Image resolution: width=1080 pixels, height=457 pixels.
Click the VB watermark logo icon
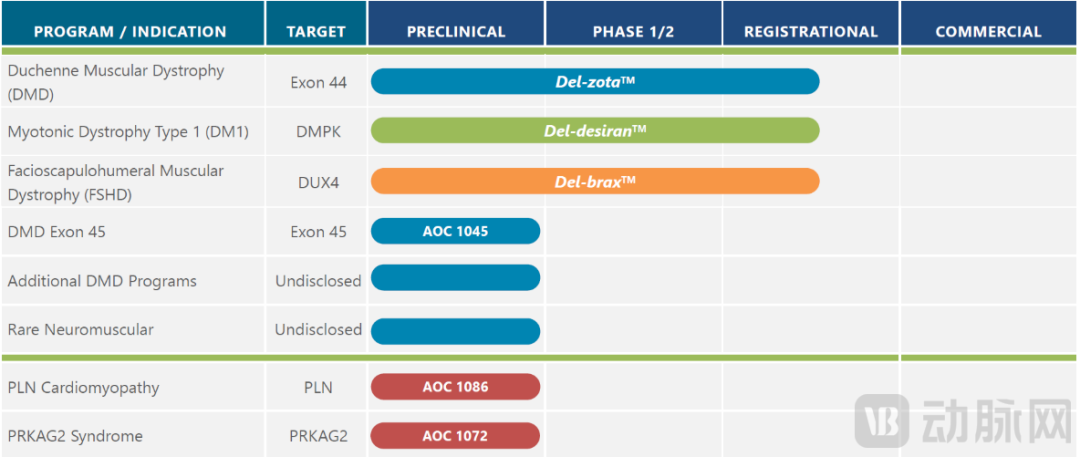coord(884,420)
